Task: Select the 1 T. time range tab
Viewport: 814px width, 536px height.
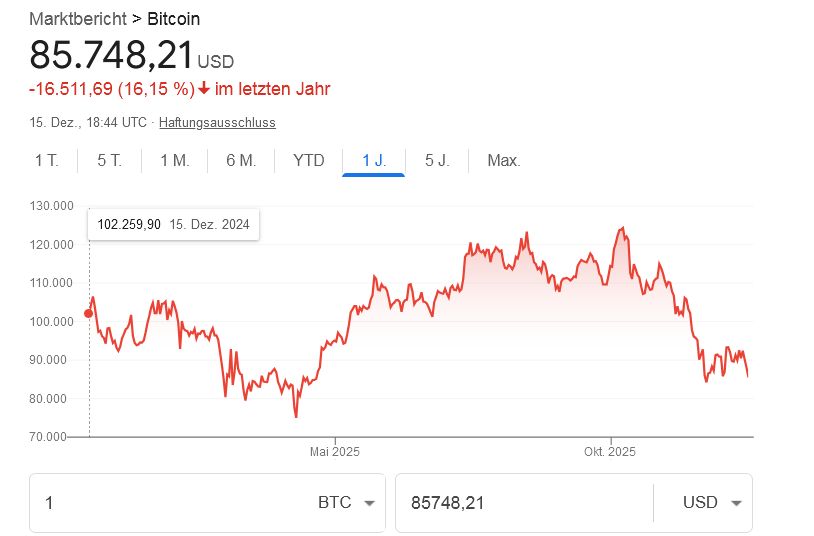Action: pos(46,160)
